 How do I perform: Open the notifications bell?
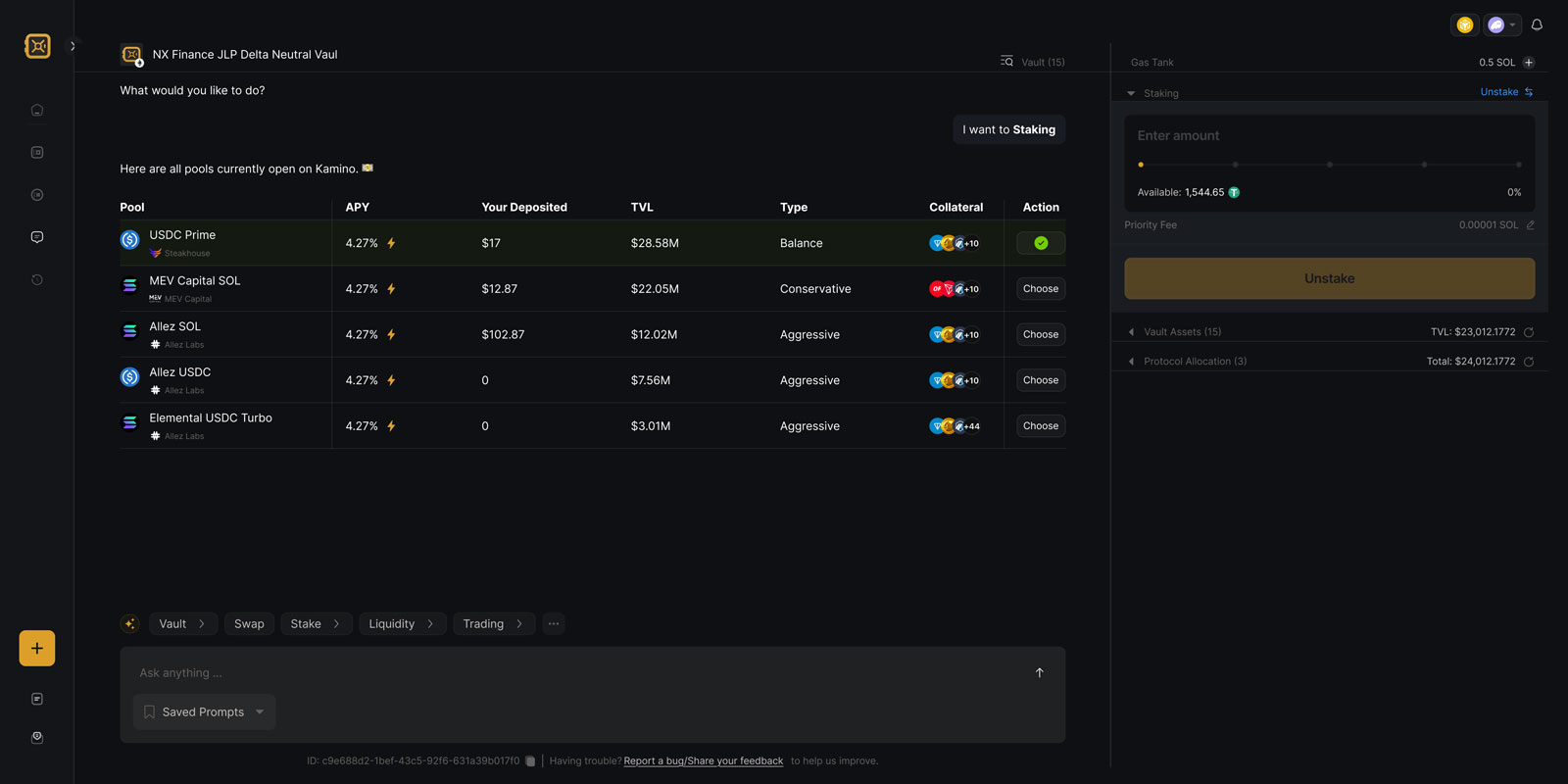point(1537,25)
